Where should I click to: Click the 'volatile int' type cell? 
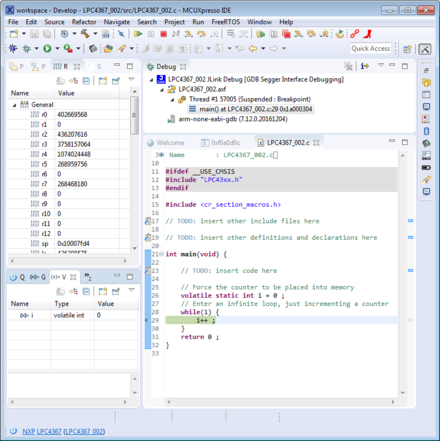tap(69, 315)
